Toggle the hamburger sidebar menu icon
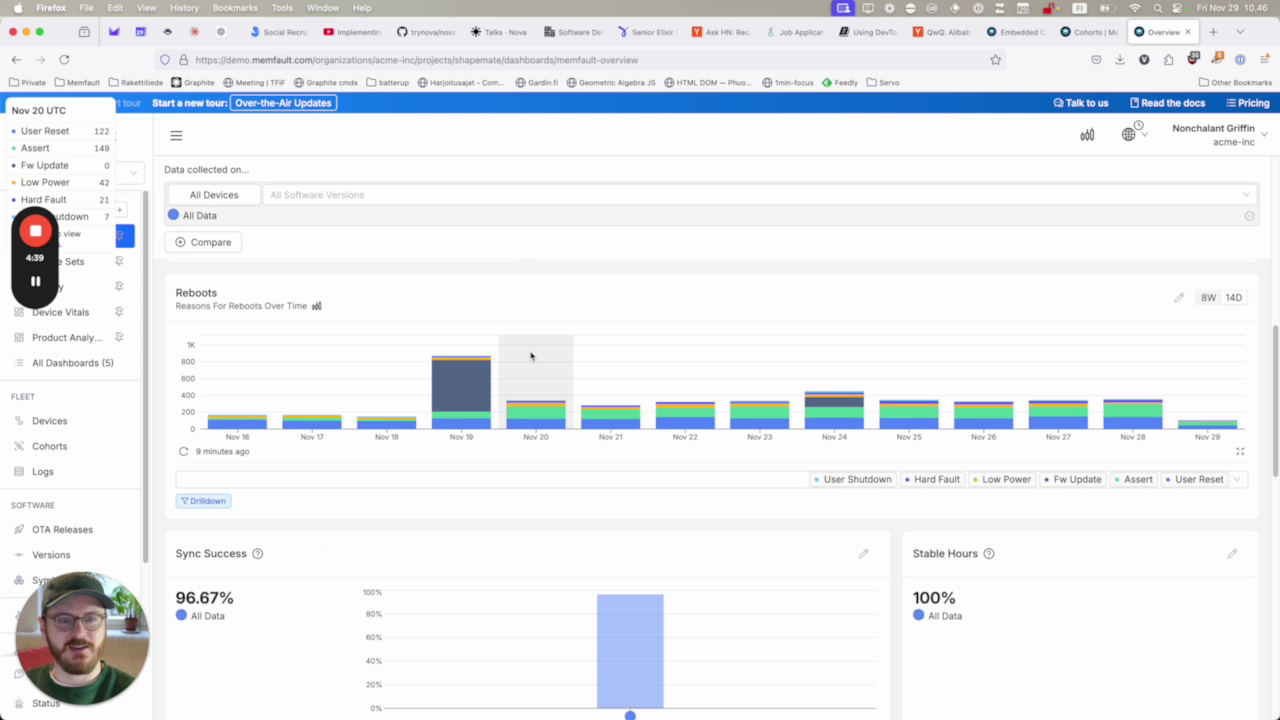This screenshot has width=1280, height=720. tap(176, 136)
